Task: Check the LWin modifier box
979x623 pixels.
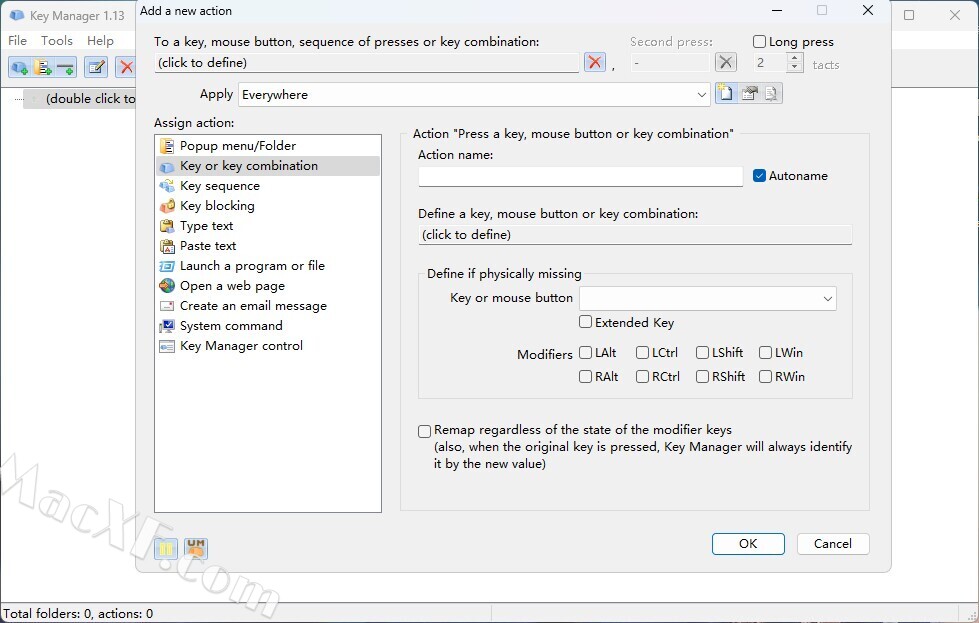Action: pos(765,353)
